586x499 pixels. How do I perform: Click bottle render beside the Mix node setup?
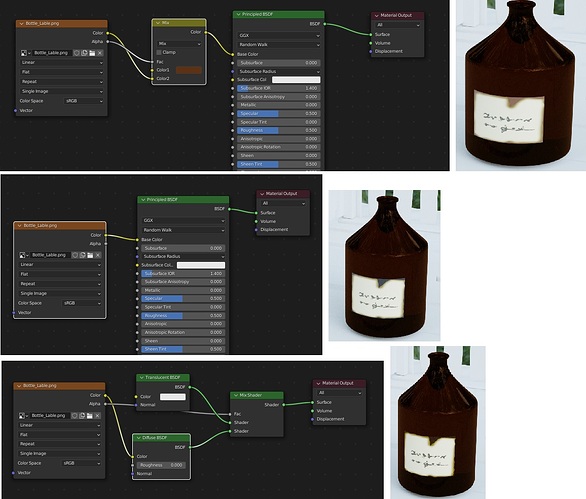(521, 85)
